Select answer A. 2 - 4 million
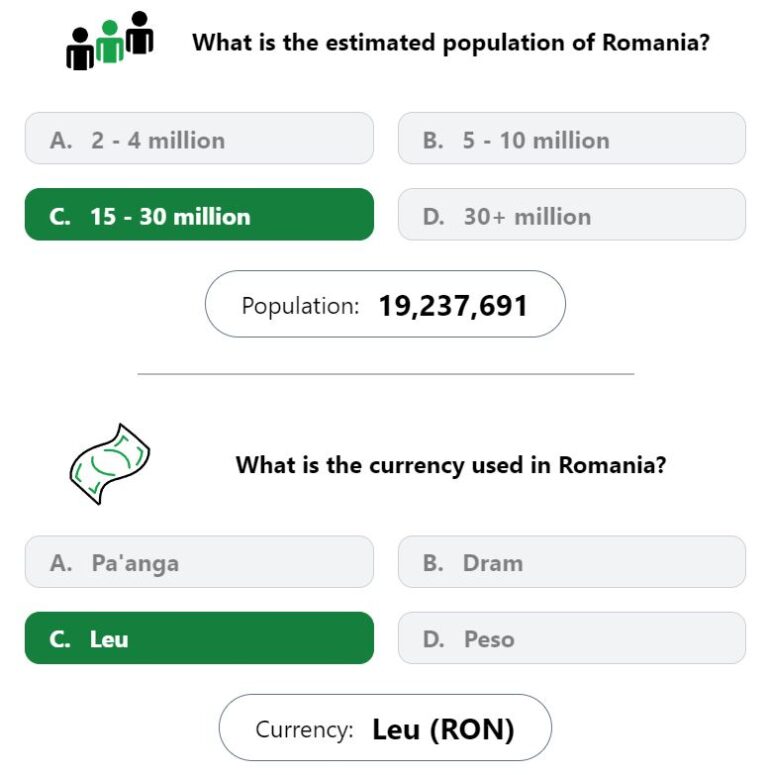 [x=199, y=138]
